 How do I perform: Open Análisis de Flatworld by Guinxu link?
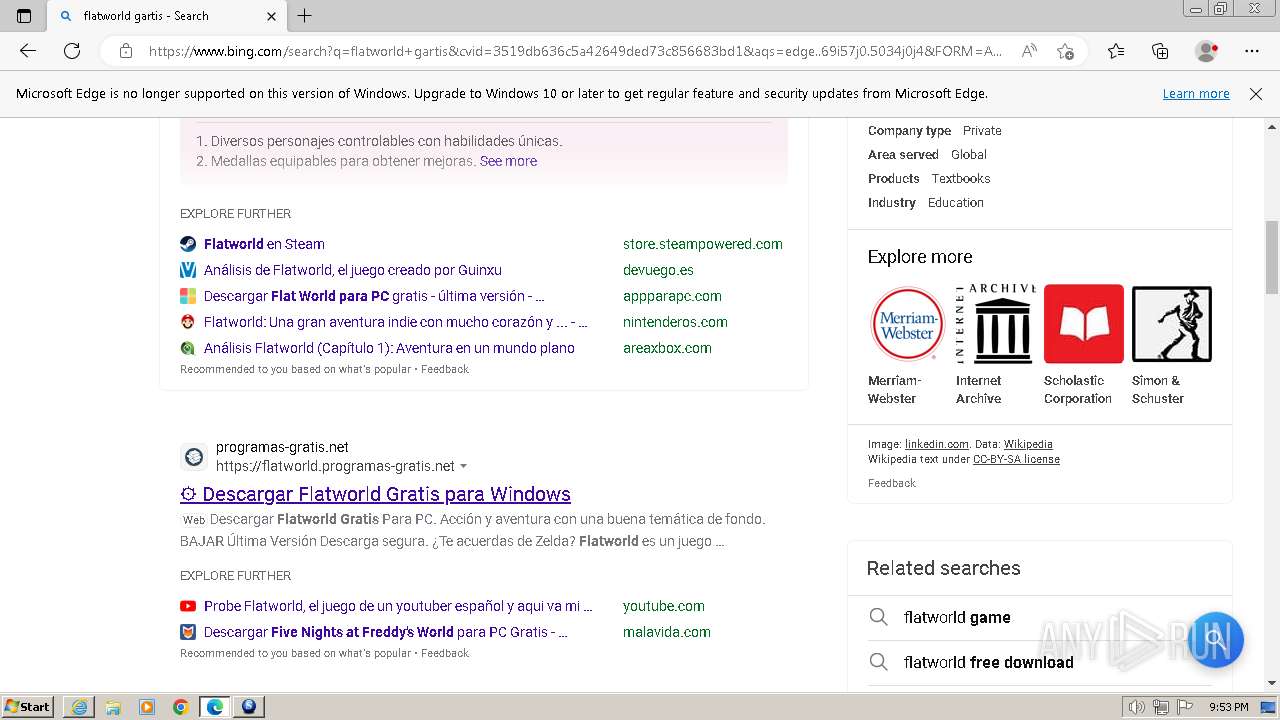(353, 270)
